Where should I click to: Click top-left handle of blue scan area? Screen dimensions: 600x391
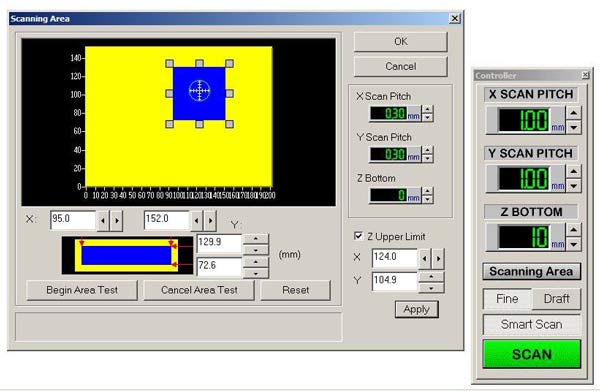(170, 64)
